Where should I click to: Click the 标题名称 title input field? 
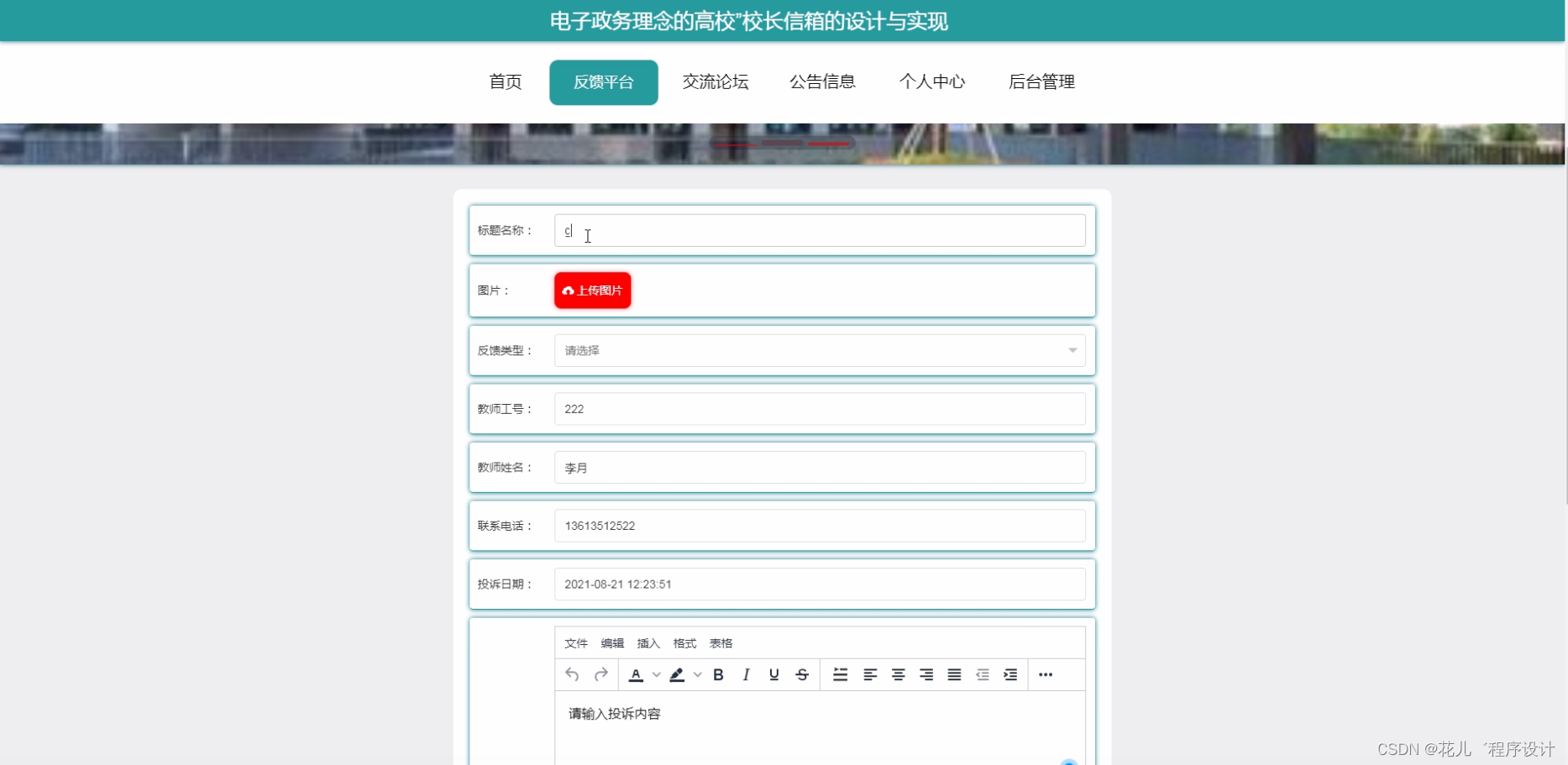tap(821, 230)
